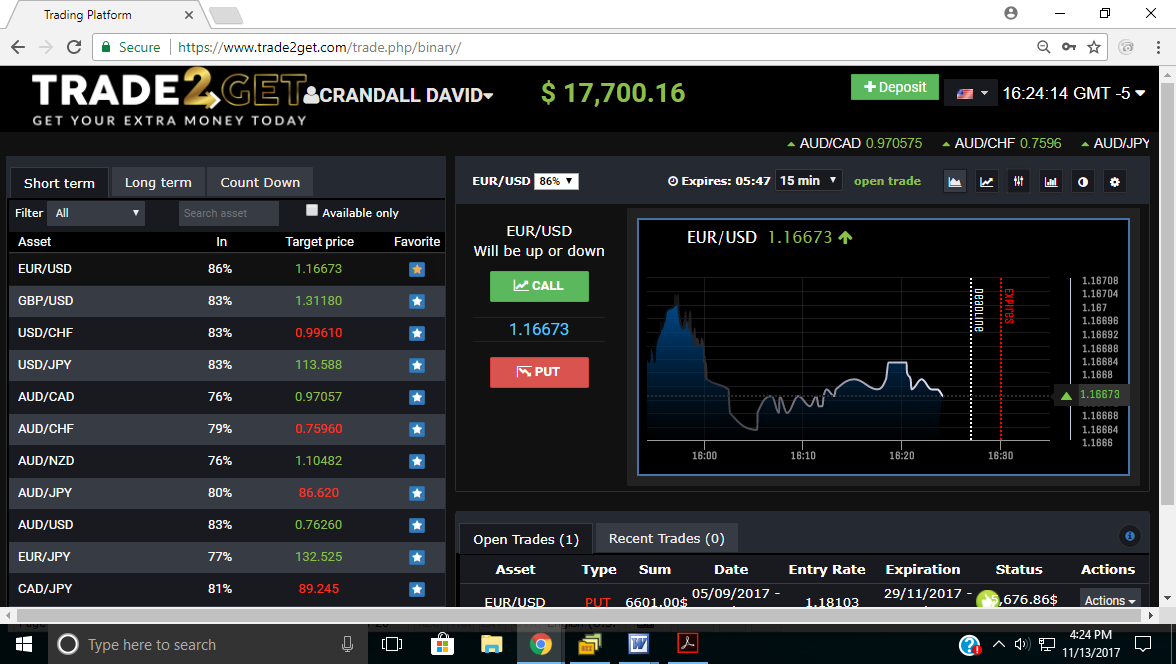This screenshot has height=664, width=1176.
Task: Expand the CRANDALL DAVID account menu
Action: click(399, 95)
